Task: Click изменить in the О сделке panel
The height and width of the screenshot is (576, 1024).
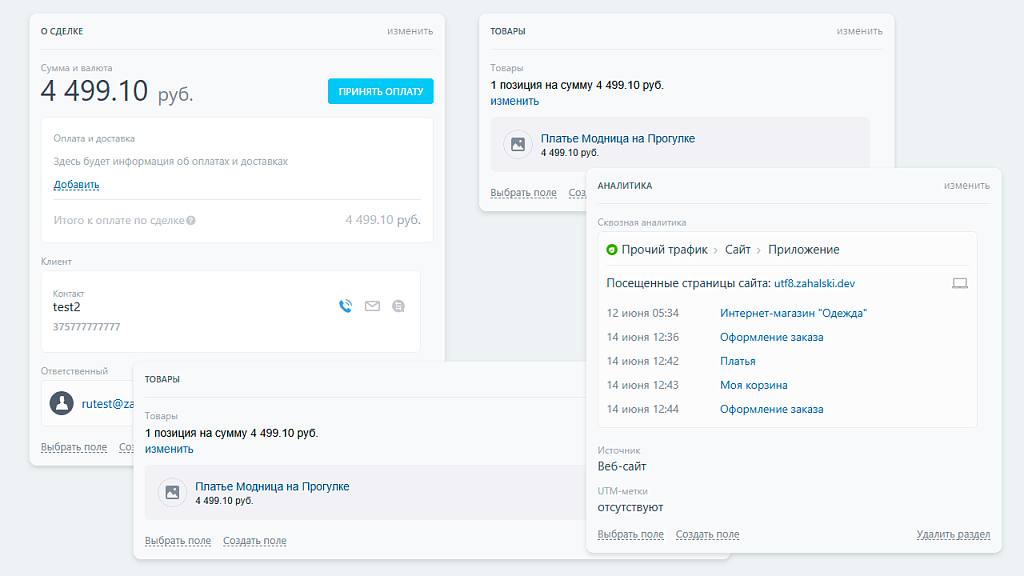Action: pos(409,31)
